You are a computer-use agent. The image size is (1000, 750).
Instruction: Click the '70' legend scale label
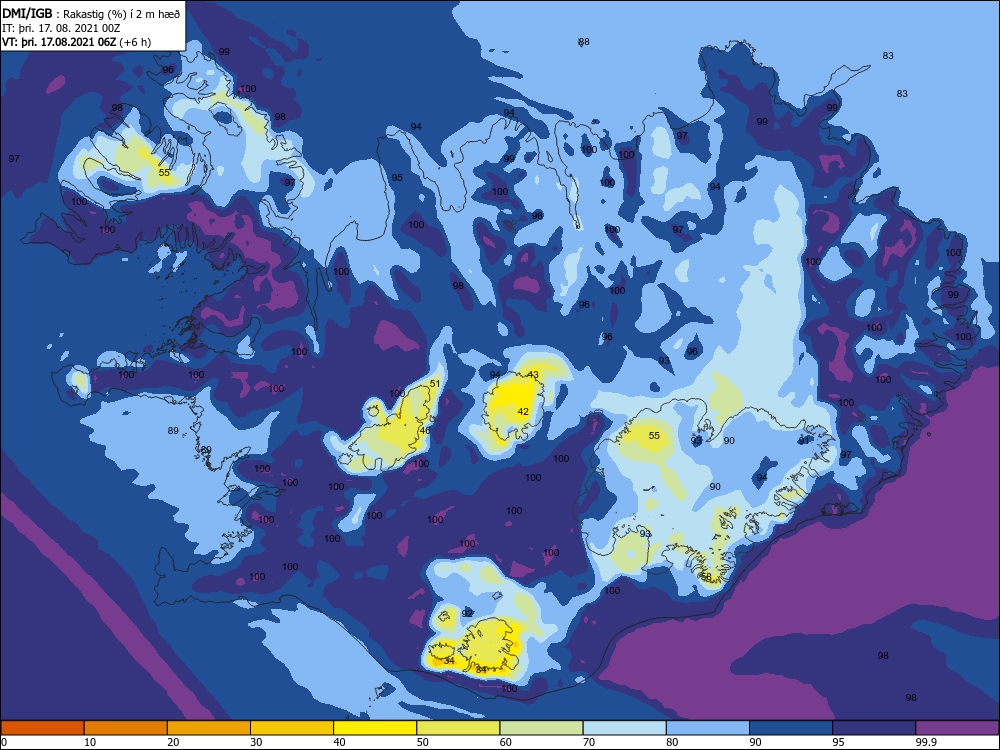point(589,742)
